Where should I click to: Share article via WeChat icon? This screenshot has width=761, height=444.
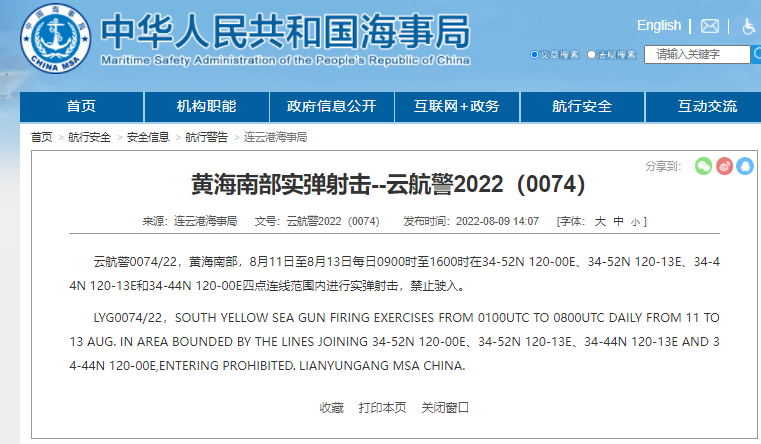[704, 166]
